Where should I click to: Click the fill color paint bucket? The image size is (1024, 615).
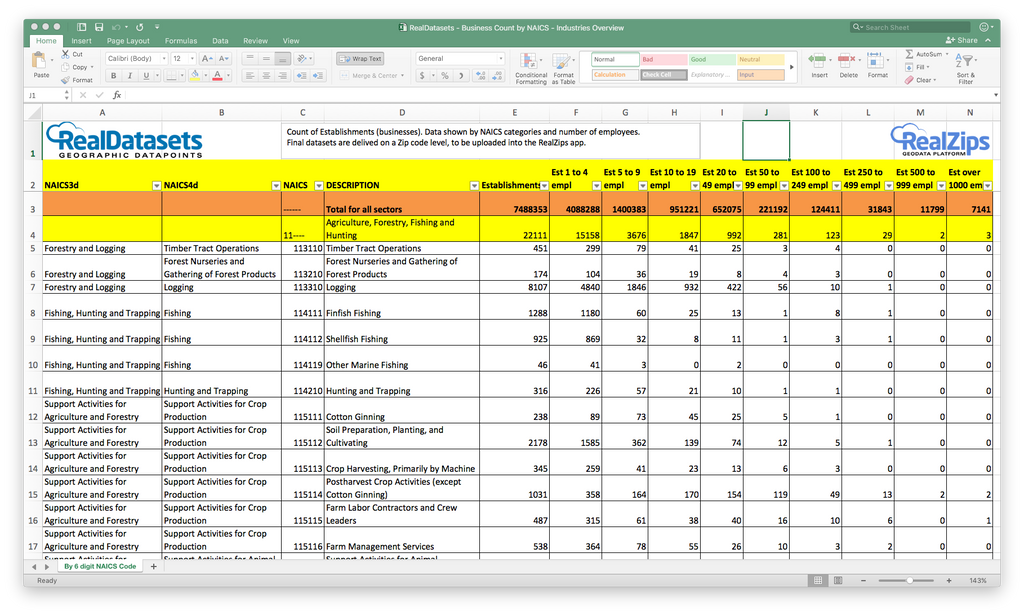point(195,76)
